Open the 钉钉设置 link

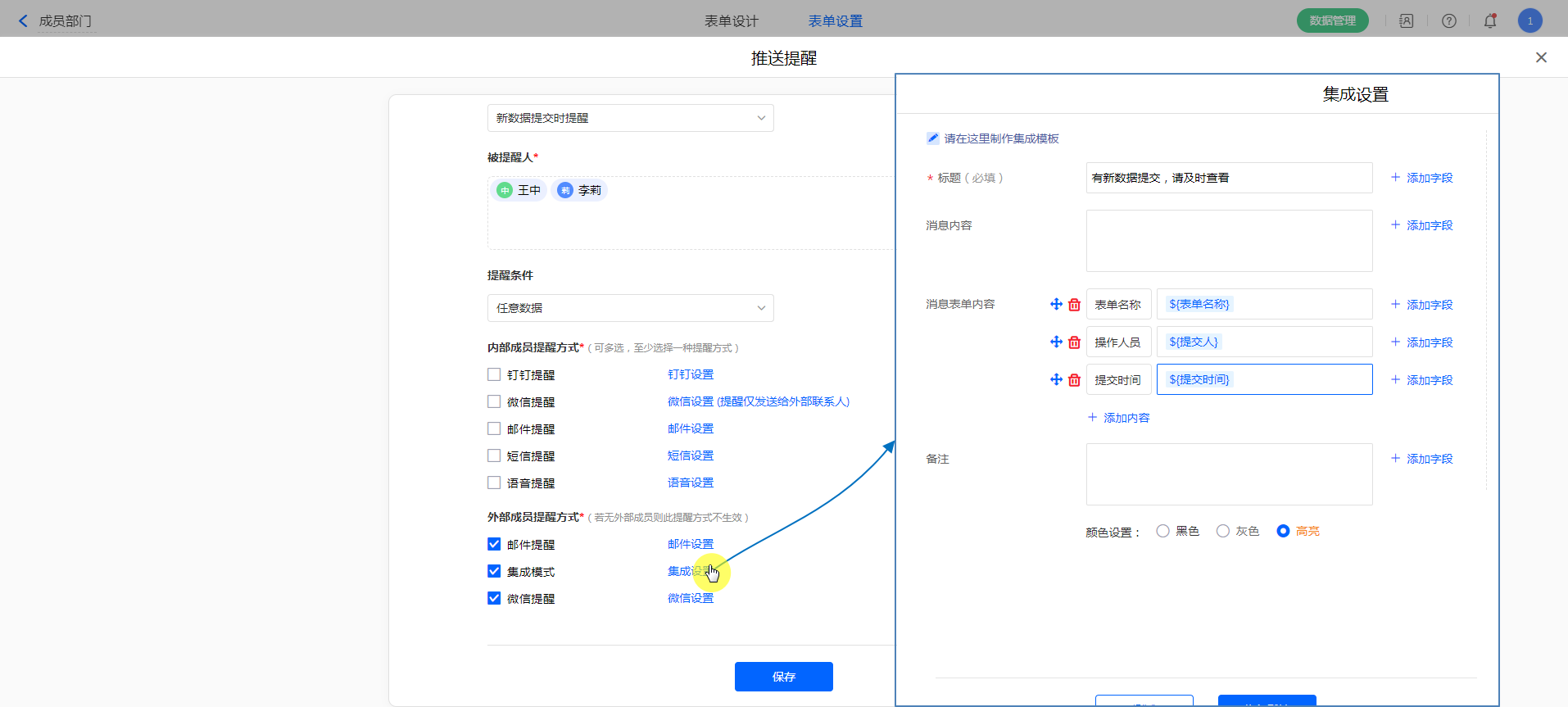point(690,374)
